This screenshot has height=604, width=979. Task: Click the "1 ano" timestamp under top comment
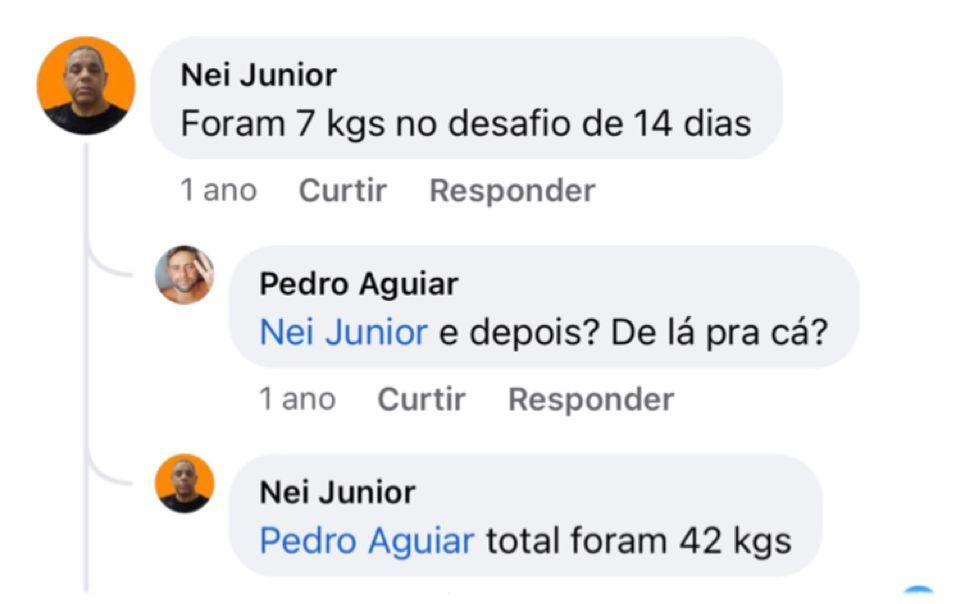click(x=218, y=190)
